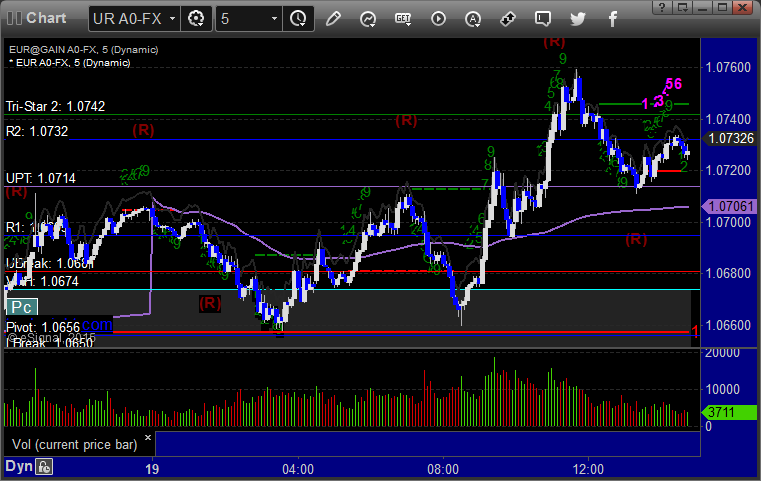Expand the UR A0-FX symbol dropdown
Image resolution: width=761 pixels, height=481 pixels.
point(173,19)
